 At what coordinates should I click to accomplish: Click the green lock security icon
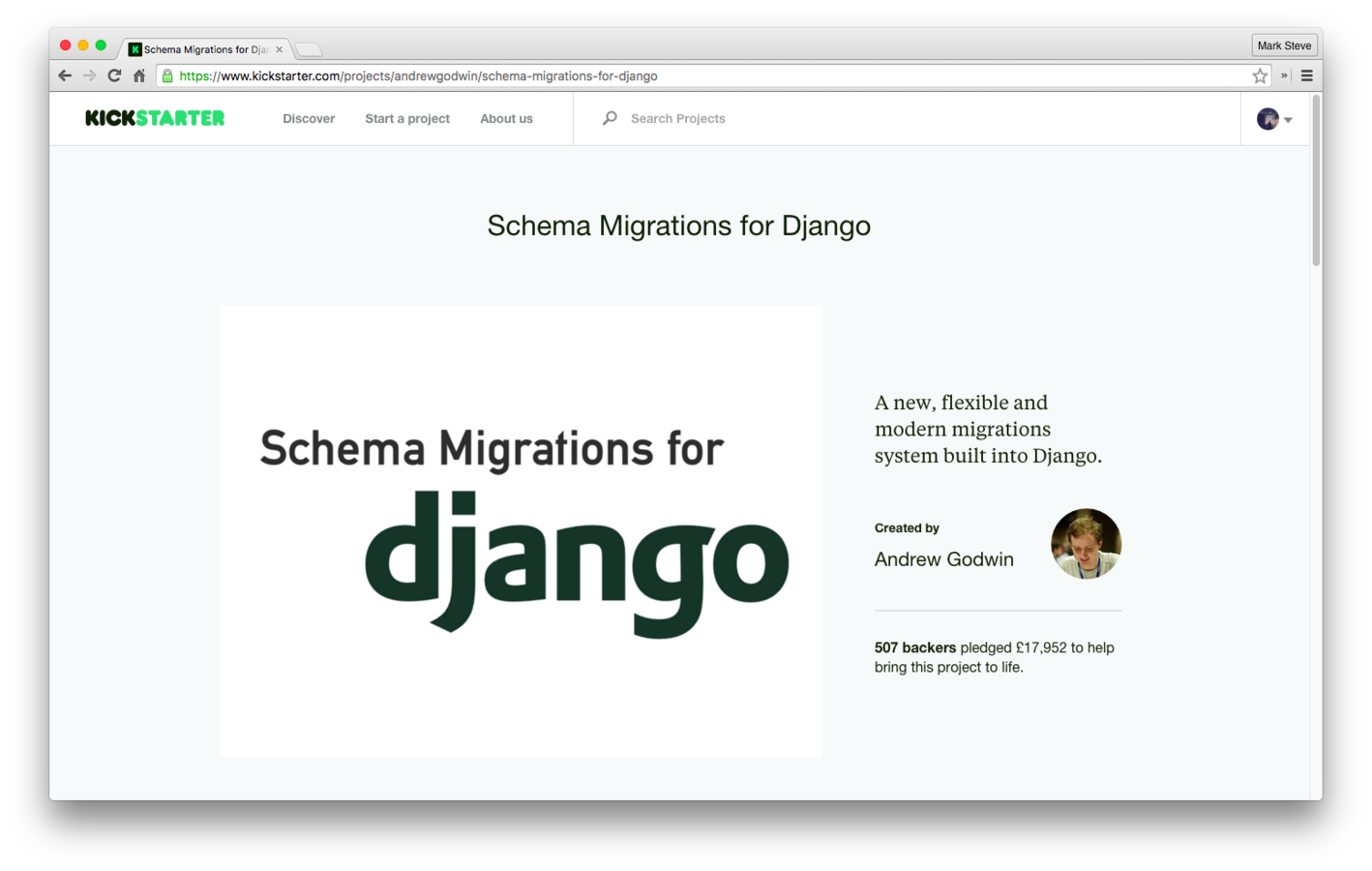click(167, 75)
